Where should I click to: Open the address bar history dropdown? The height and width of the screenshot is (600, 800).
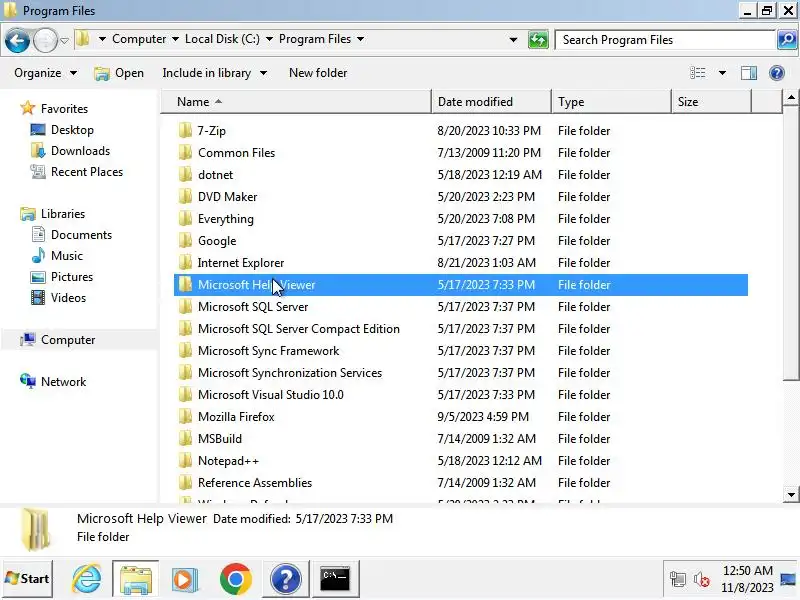pyautogui.click(x=513, y=40)
